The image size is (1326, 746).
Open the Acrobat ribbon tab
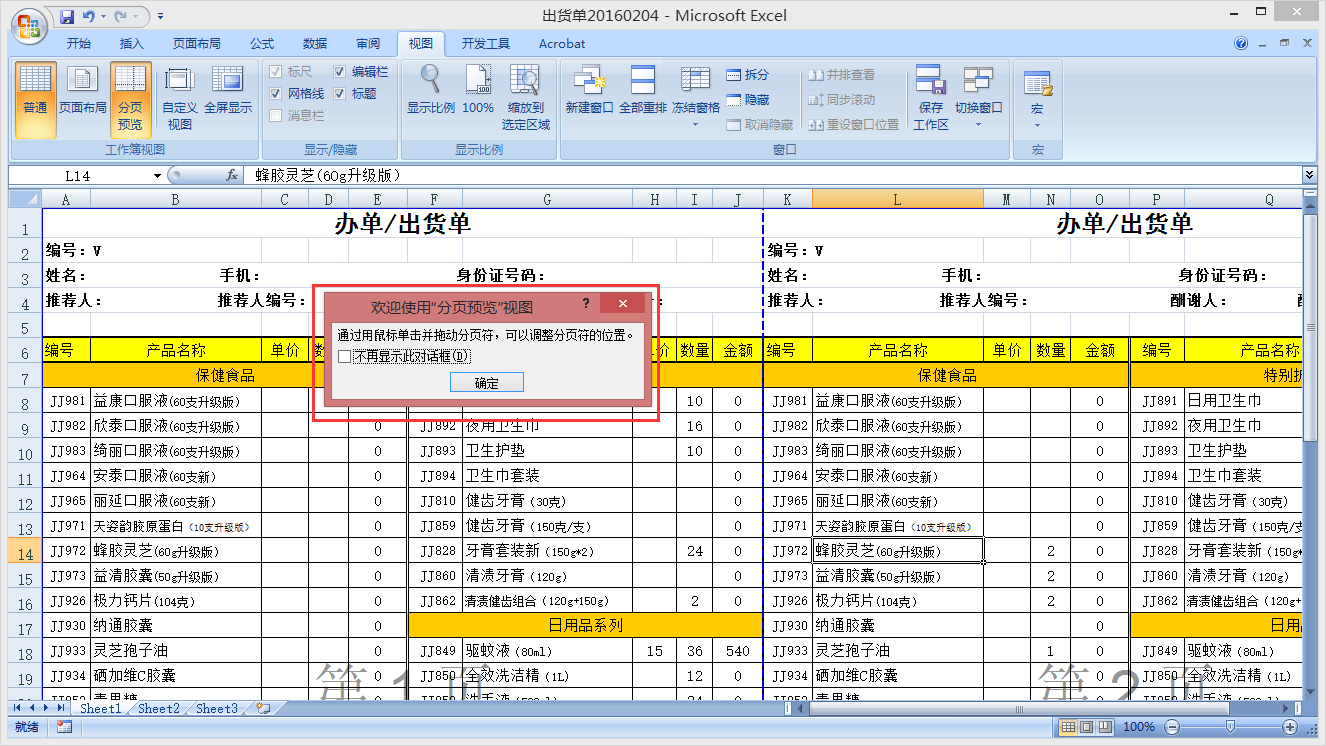[562, 44]
